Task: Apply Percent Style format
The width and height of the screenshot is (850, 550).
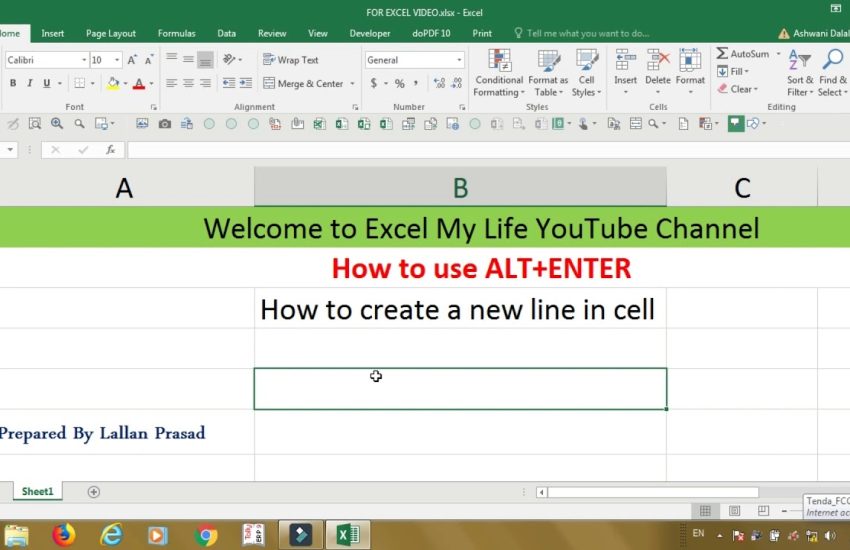Action: point(400,83)
